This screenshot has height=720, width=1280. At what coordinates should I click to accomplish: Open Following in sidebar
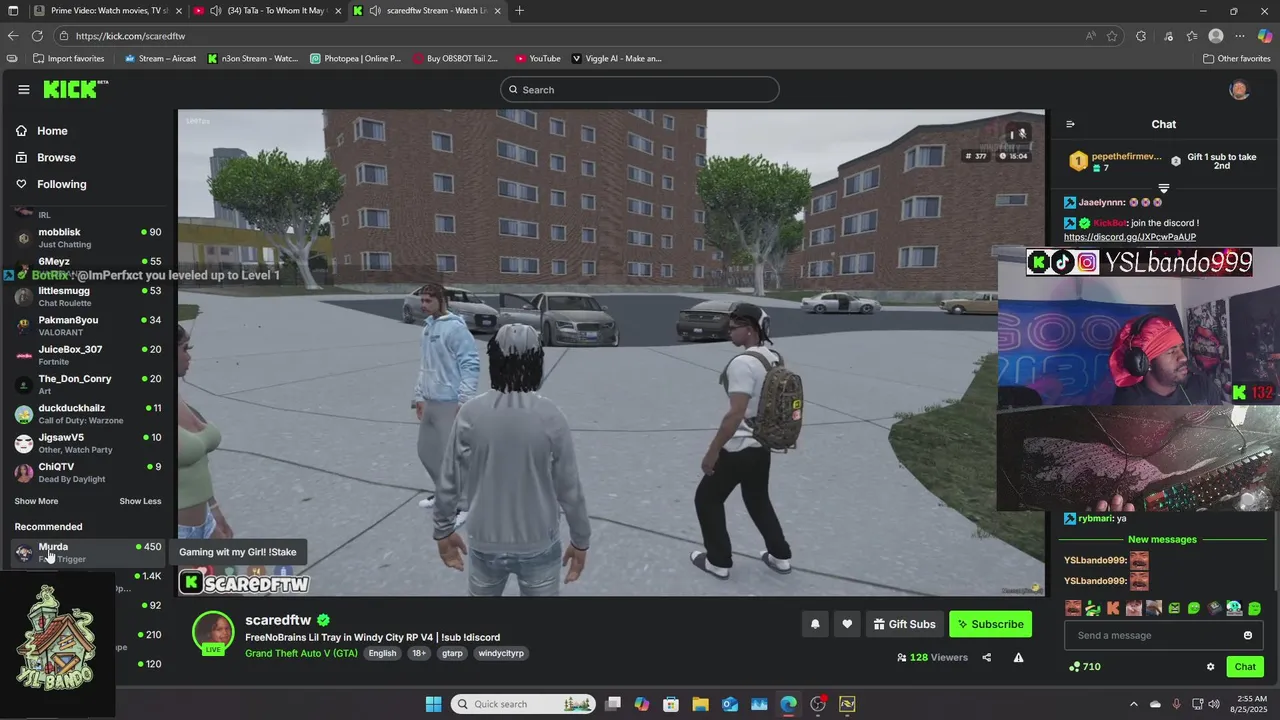pyautogui.click(x=51, y=184)
